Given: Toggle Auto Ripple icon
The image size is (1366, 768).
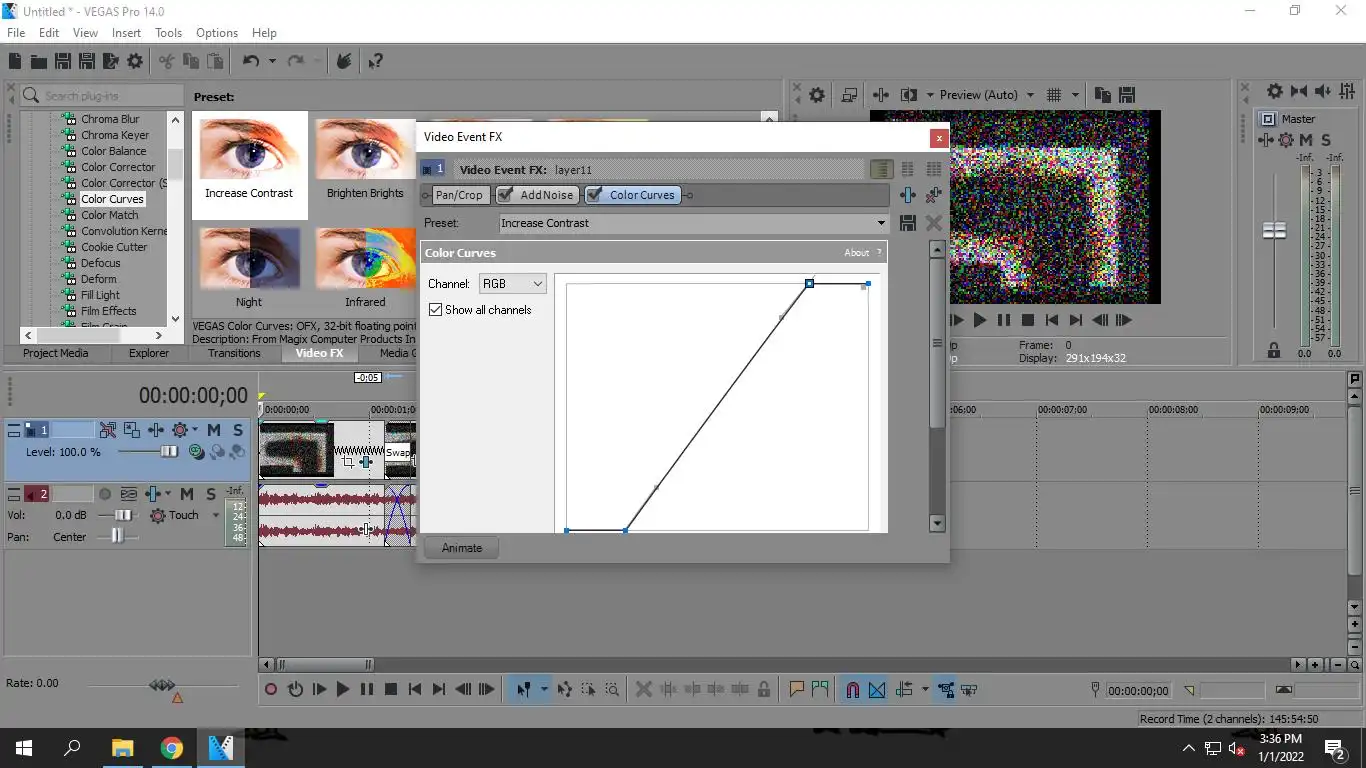Looking at the screenshot, I should [x=905, y=689].
